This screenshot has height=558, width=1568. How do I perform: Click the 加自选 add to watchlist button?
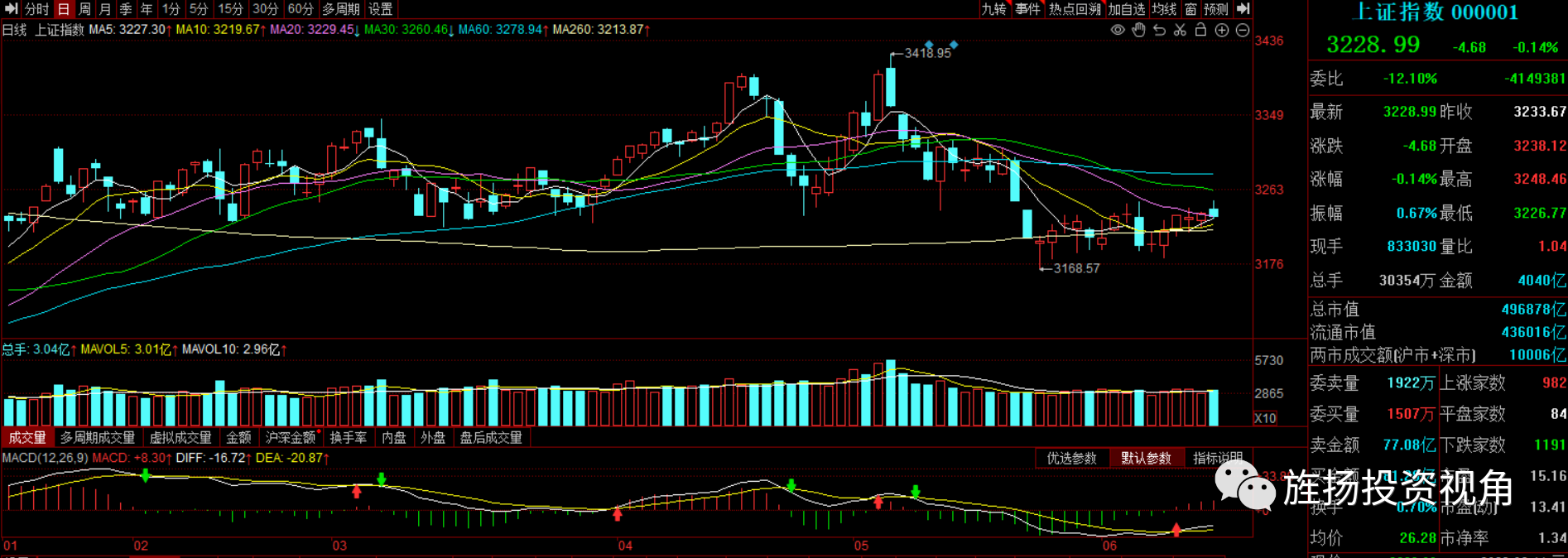[1126, 9]
